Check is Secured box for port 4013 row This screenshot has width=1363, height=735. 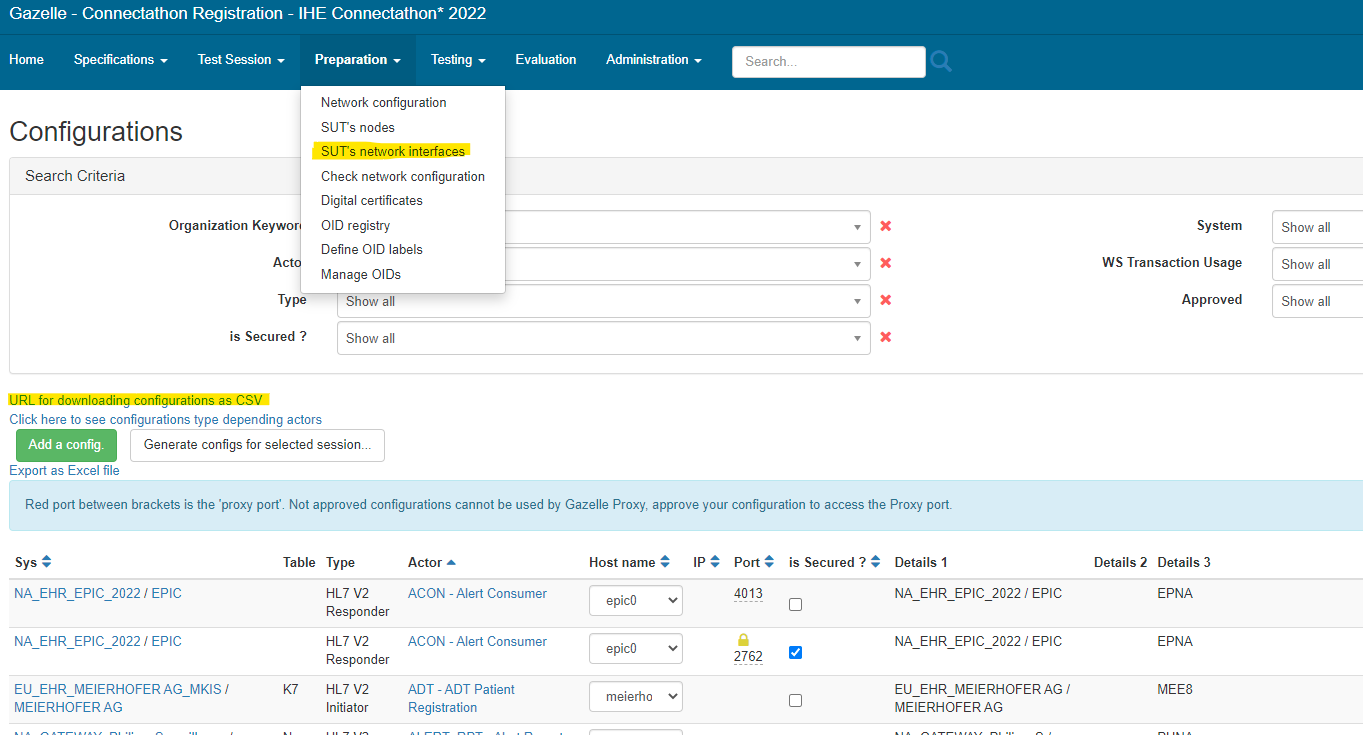point(795,604)
